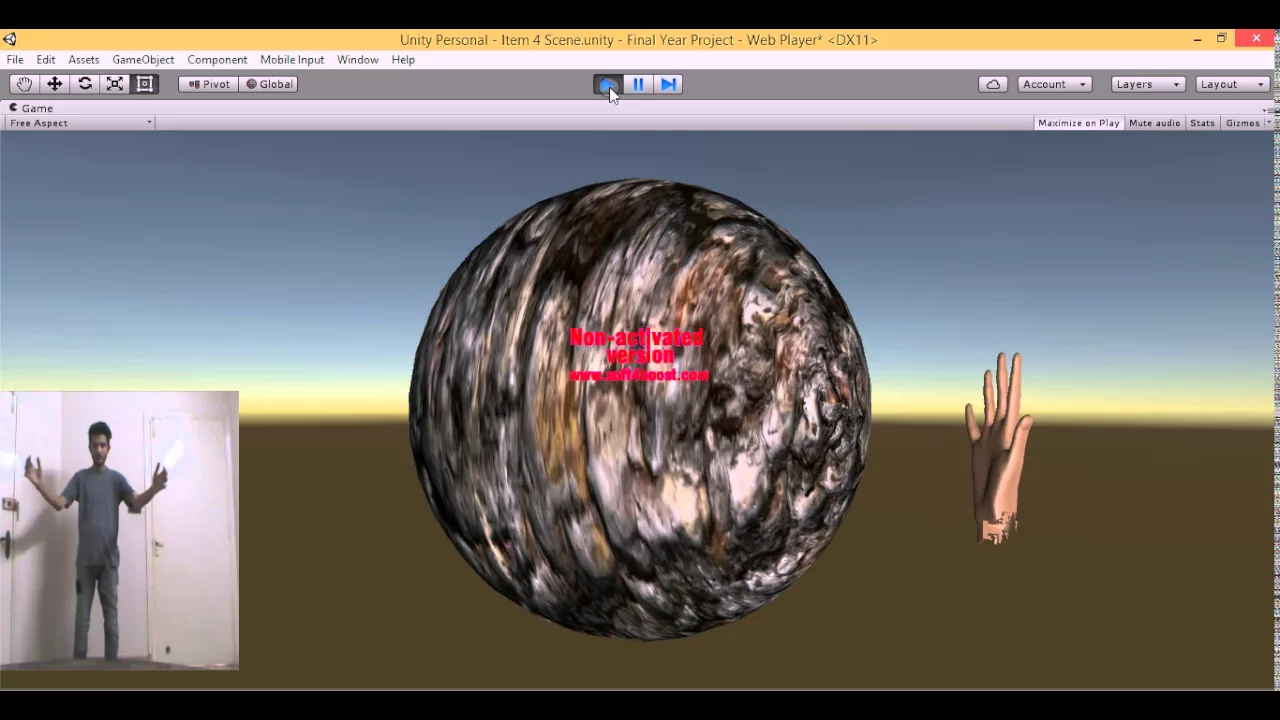Screen dimensions: 1280x720
Task: Open the Layout dropdown
Action: [x=1233, y=84]
